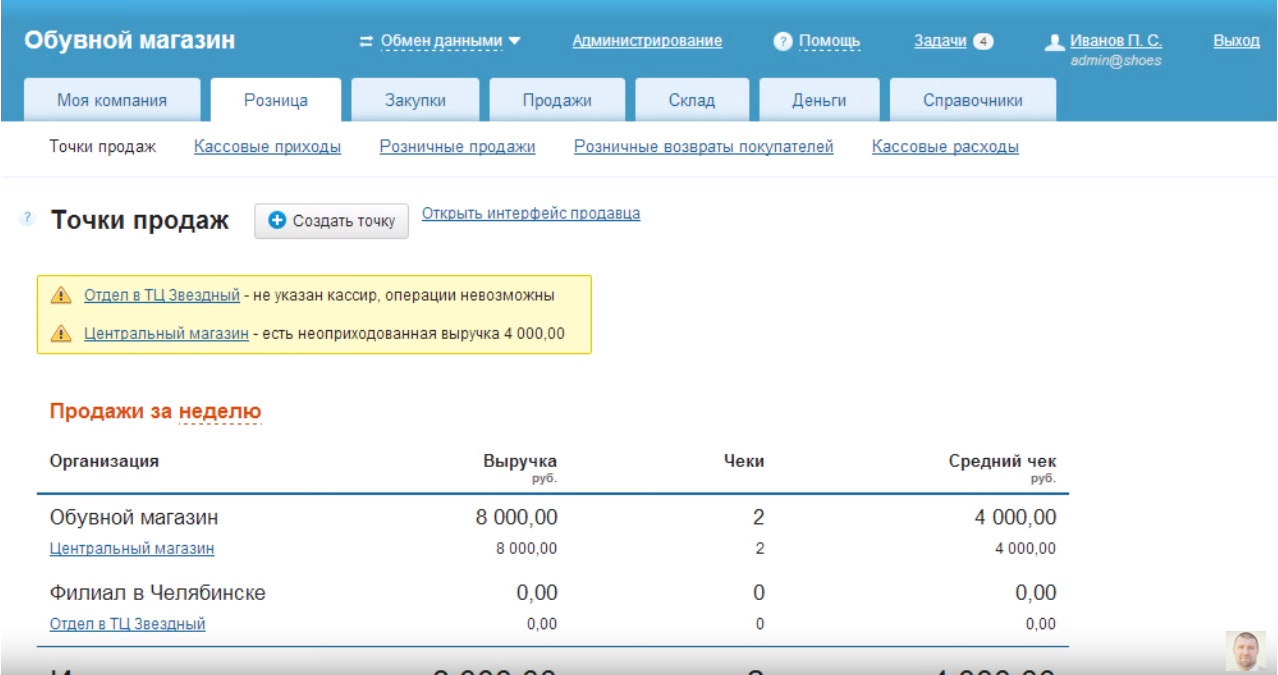Select the Деньги tab
1278x675 pixels.
tap(819, 100)
